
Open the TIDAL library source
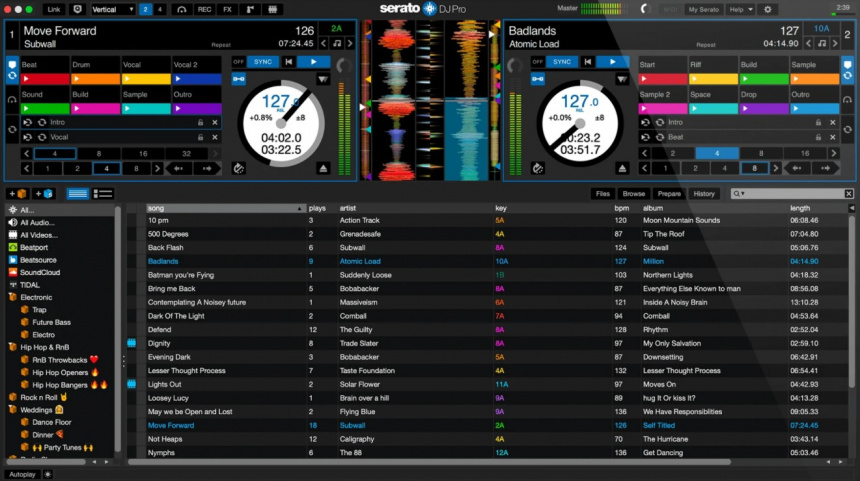(29, 285)
